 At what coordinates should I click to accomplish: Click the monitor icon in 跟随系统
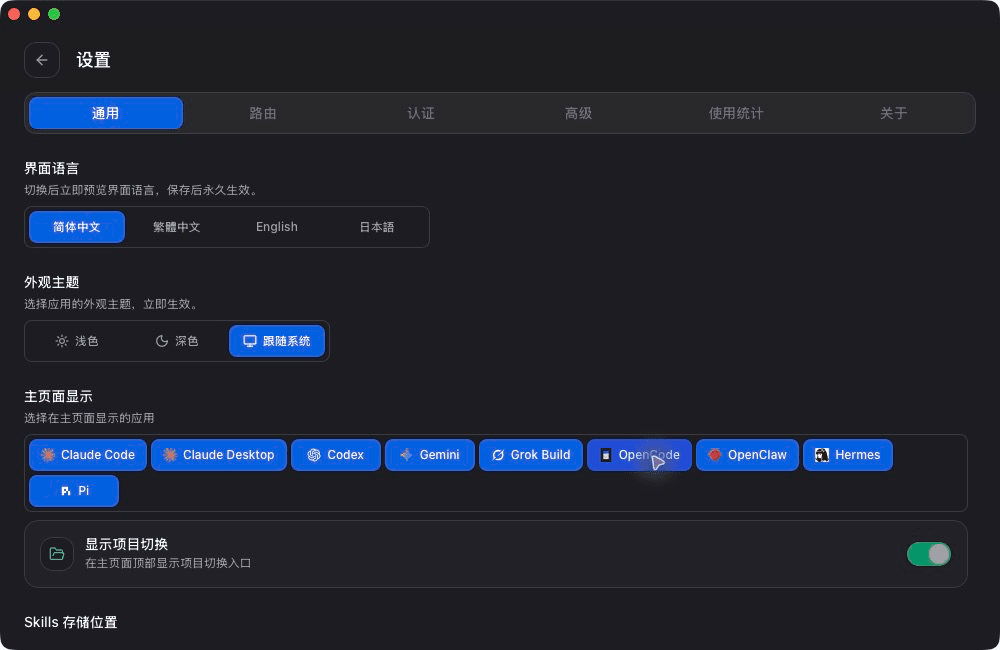pyautogui.click(x=250, y=341)
